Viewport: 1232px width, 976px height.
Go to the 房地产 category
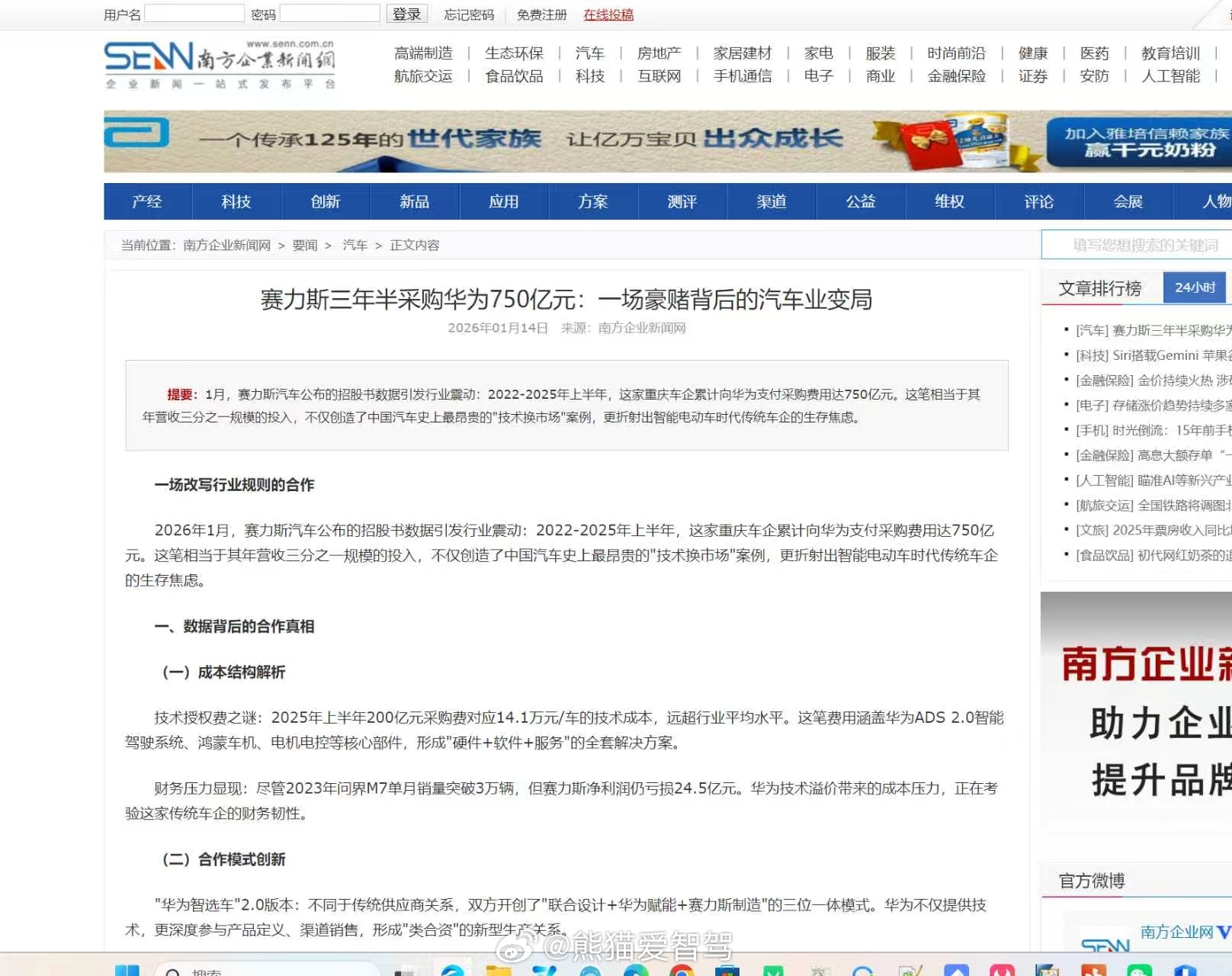pos(659,53)
